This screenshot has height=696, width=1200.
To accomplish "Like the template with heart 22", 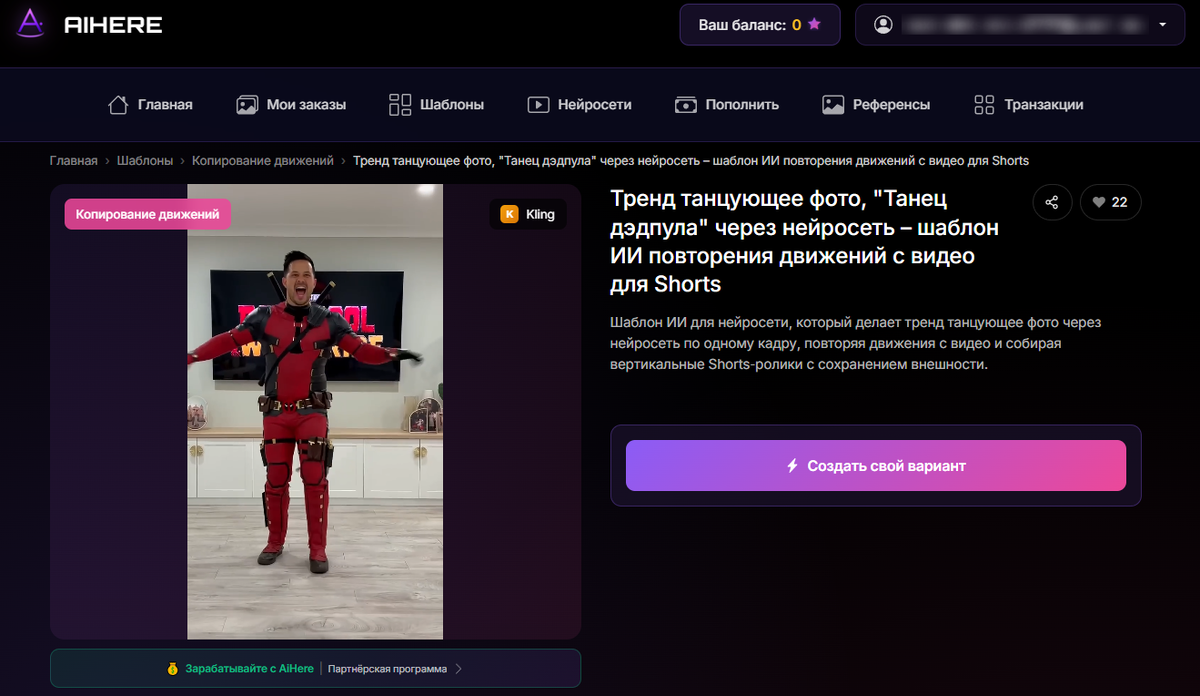I will (1110, 202).
